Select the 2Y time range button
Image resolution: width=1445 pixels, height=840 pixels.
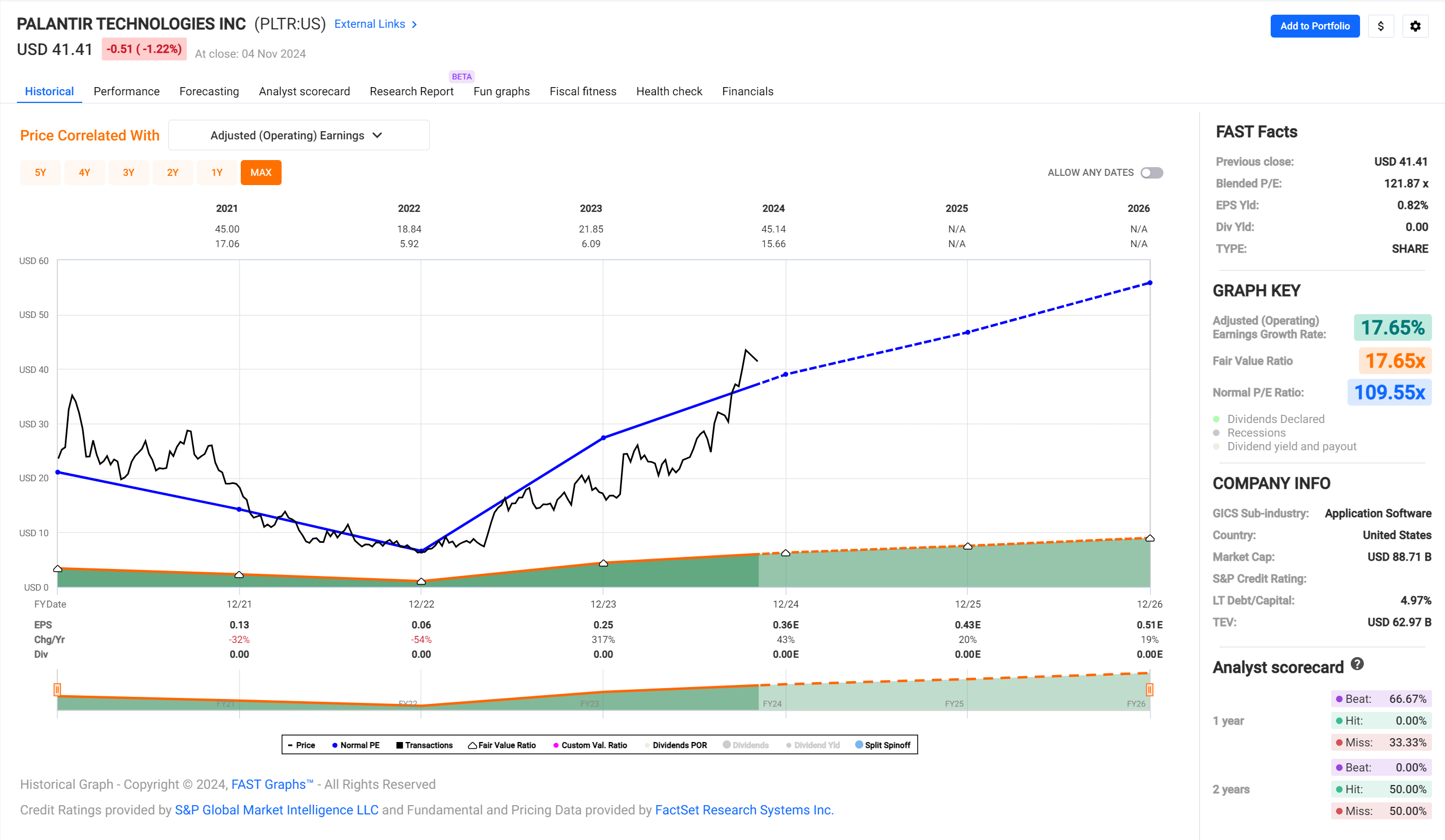point(173,173)
